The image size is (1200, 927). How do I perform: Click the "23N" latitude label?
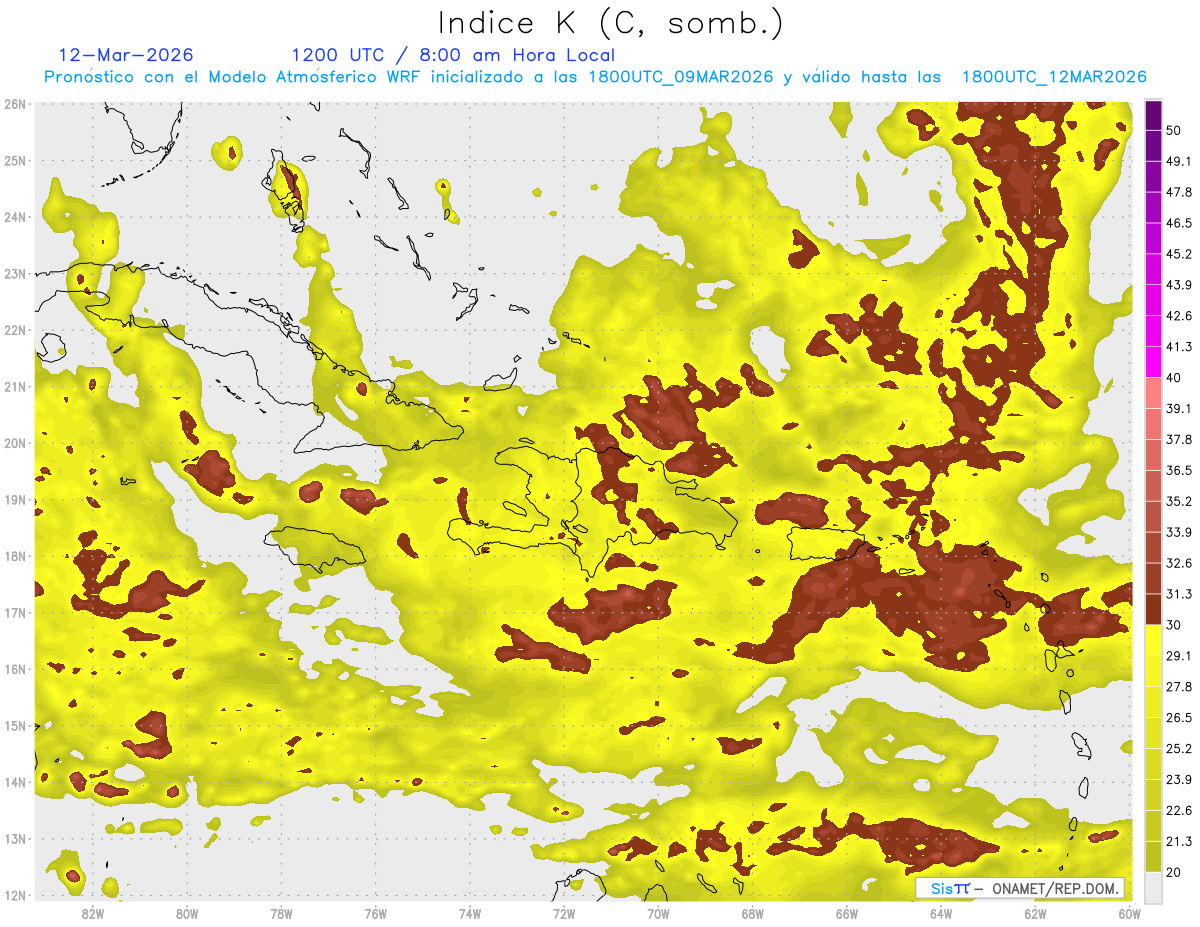point(16,274)
